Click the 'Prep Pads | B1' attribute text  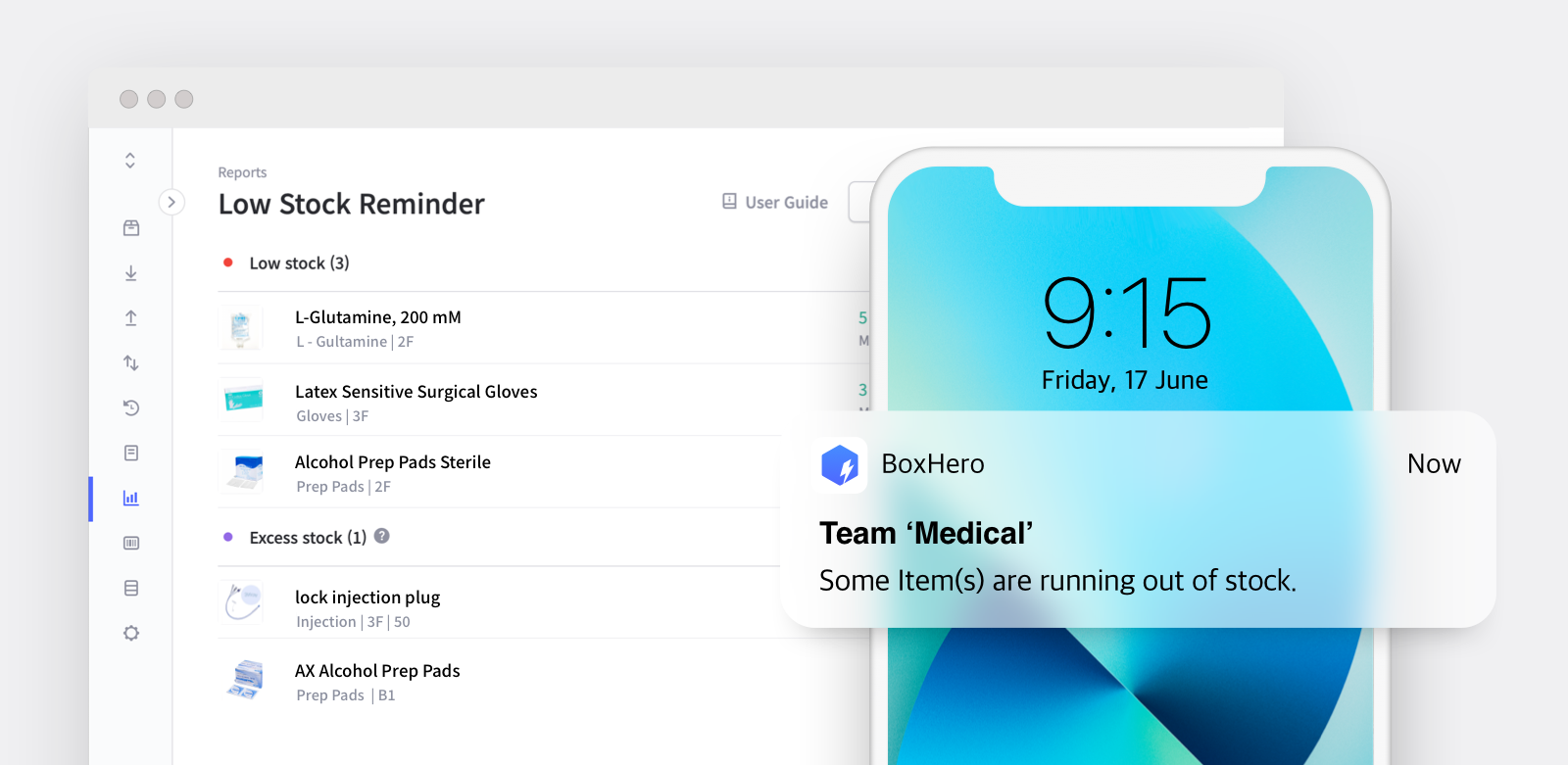pyautogui.click(x=345, y=695)
